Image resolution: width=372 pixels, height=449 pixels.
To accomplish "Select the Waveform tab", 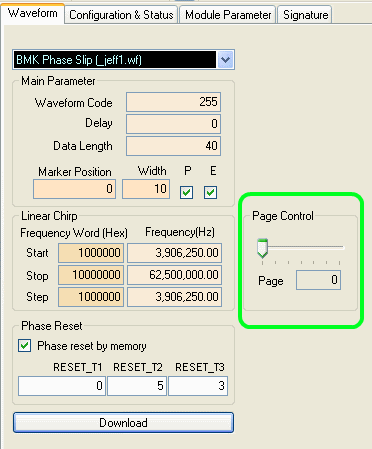I will (33, 13).
